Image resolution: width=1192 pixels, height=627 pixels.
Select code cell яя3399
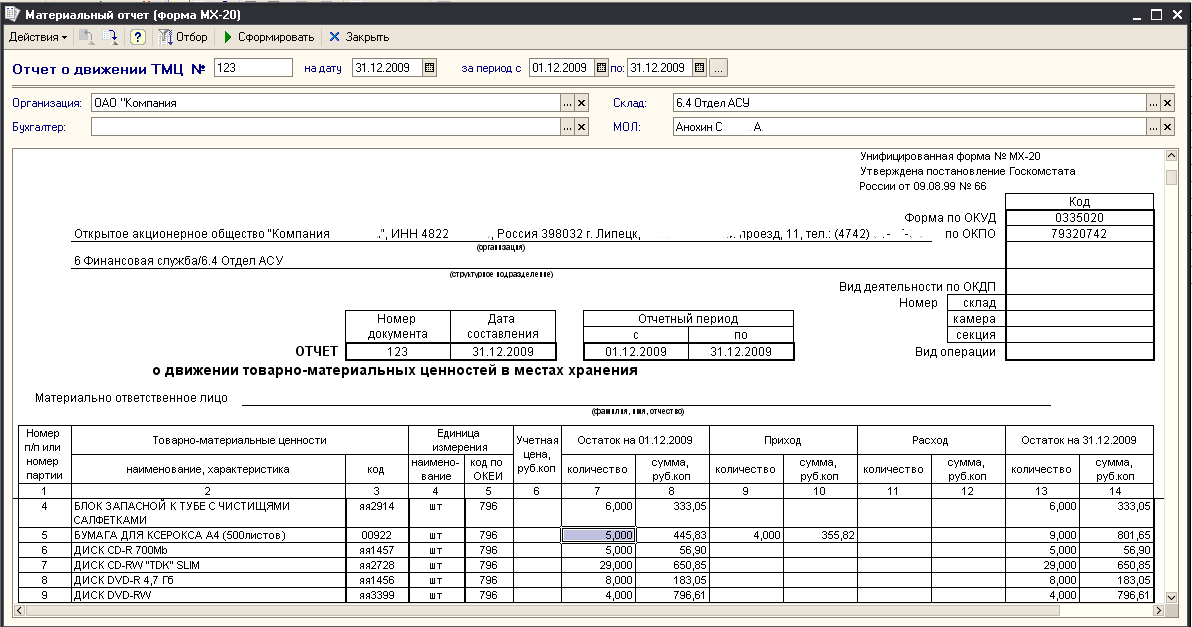coord(377,595)
